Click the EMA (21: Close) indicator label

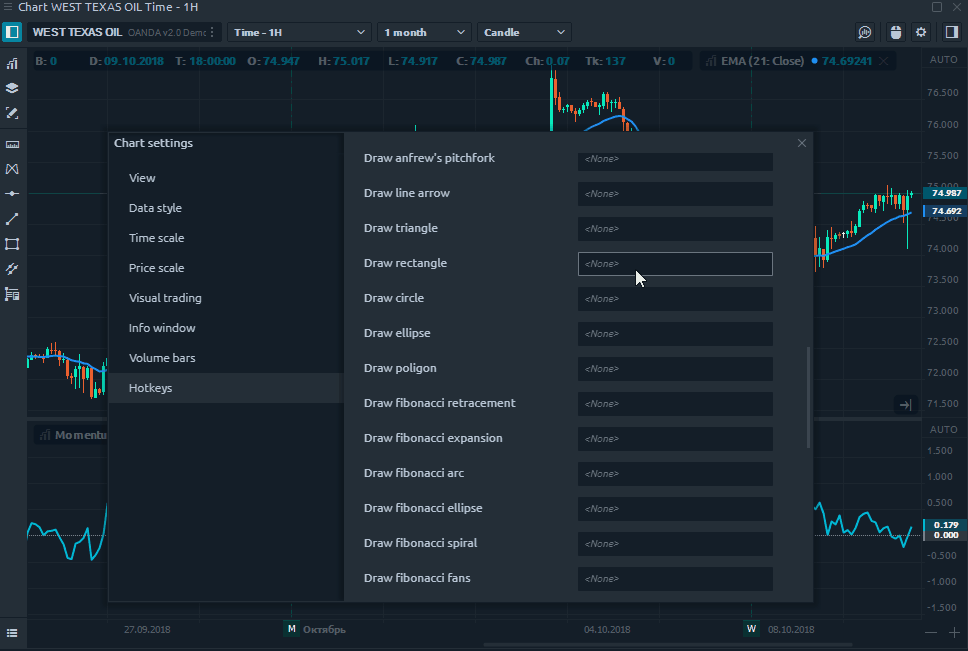tap(762, 61)
